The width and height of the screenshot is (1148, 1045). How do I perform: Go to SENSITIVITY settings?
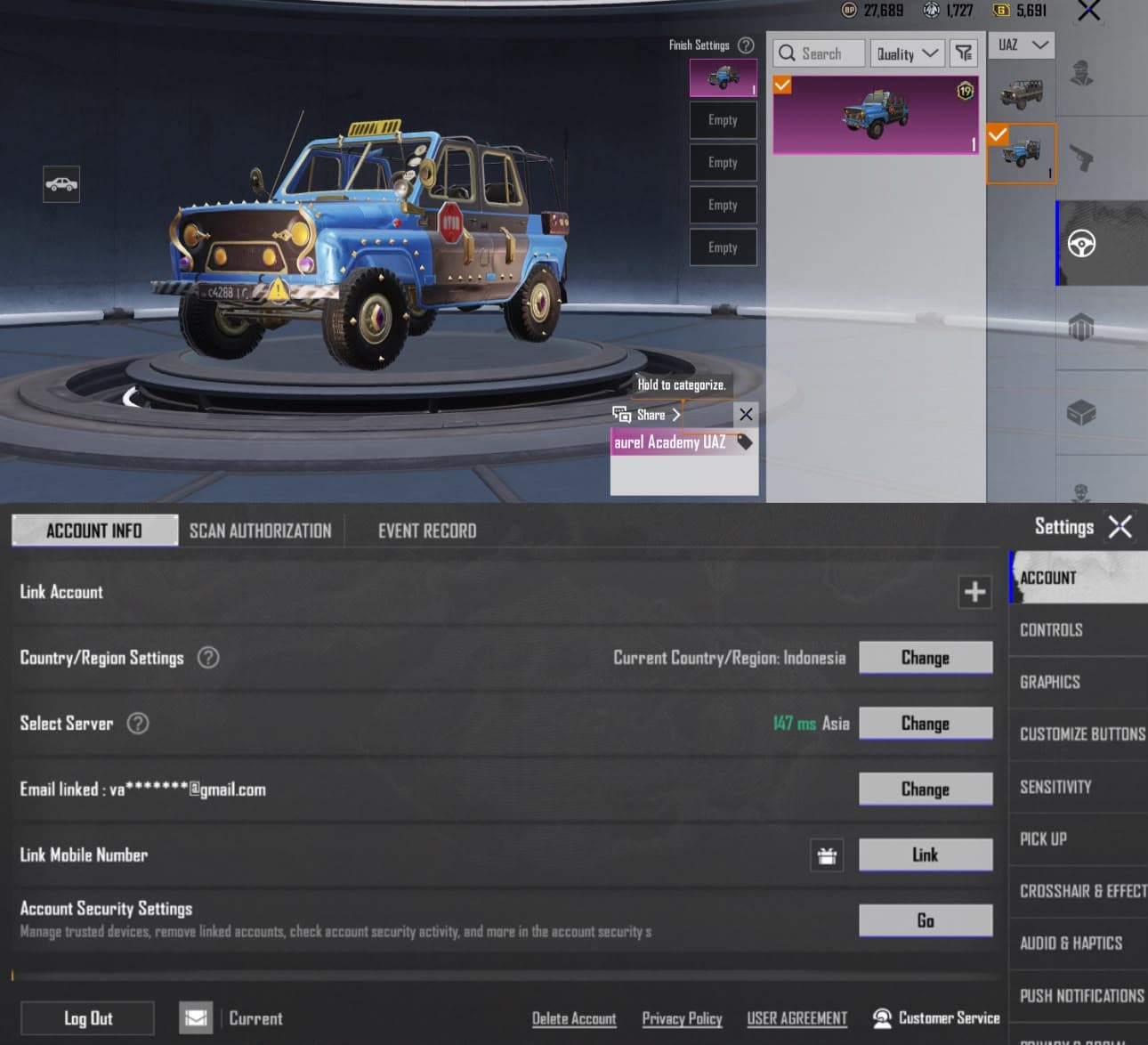[1078, 787]
